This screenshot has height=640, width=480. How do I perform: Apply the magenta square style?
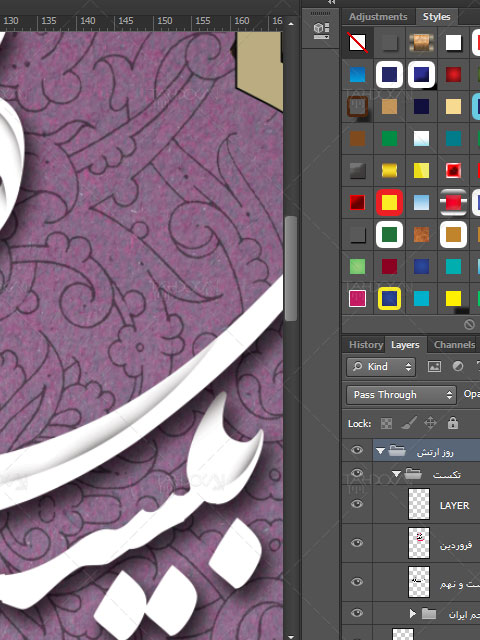tap(357, 298)
